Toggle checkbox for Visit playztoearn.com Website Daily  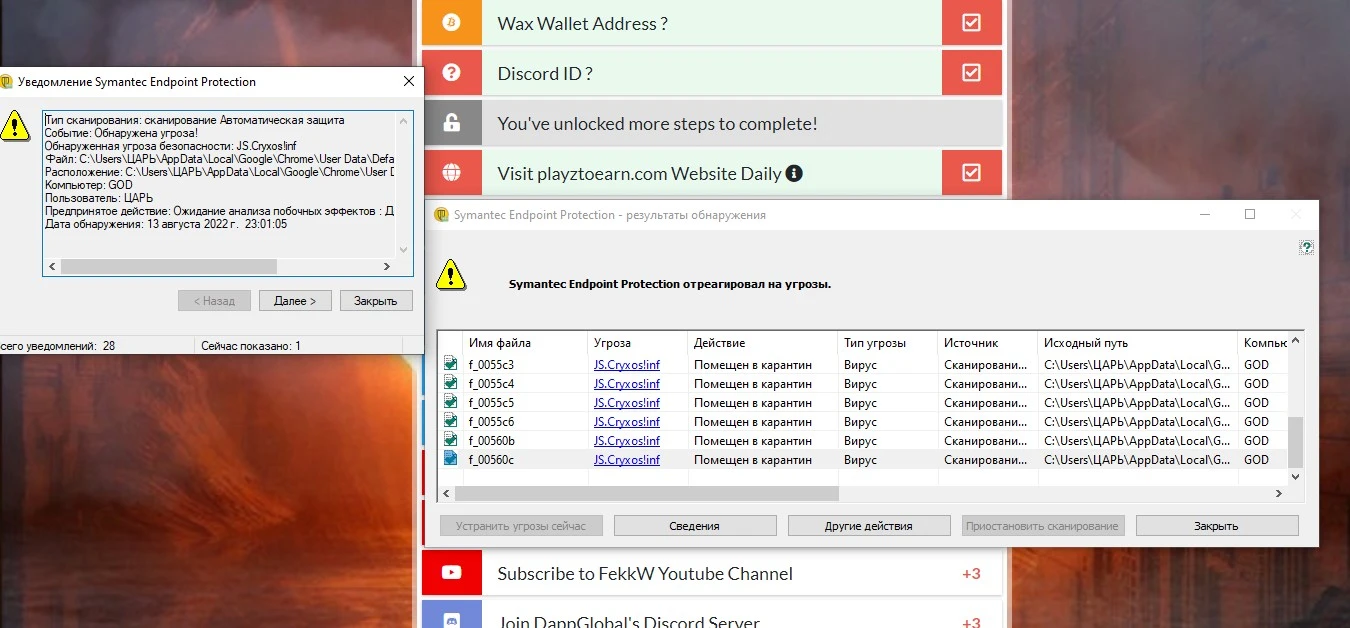[x=971, y=172]
